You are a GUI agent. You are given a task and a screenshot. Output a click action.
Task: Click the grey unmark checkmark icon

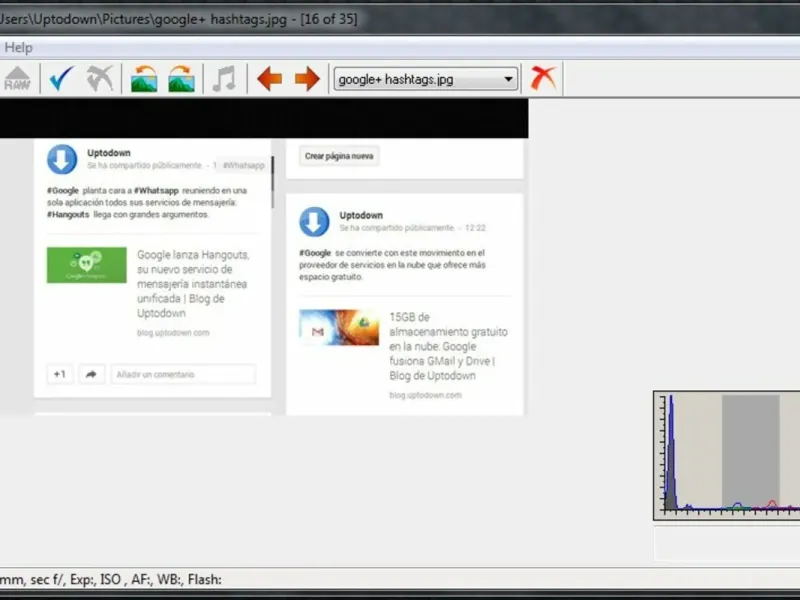(99, 79)
